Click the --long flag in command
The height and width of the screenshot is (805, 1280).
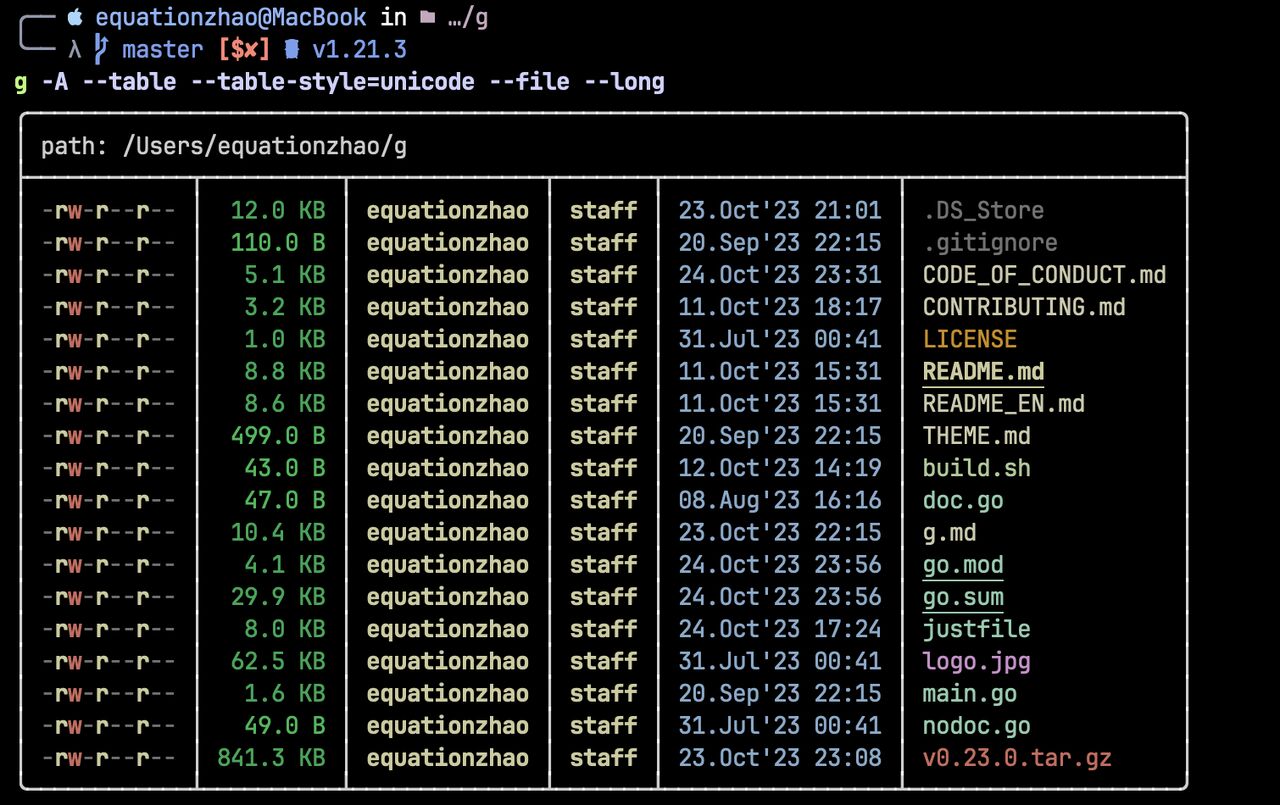pyautogui.click(x=624, y=82)
